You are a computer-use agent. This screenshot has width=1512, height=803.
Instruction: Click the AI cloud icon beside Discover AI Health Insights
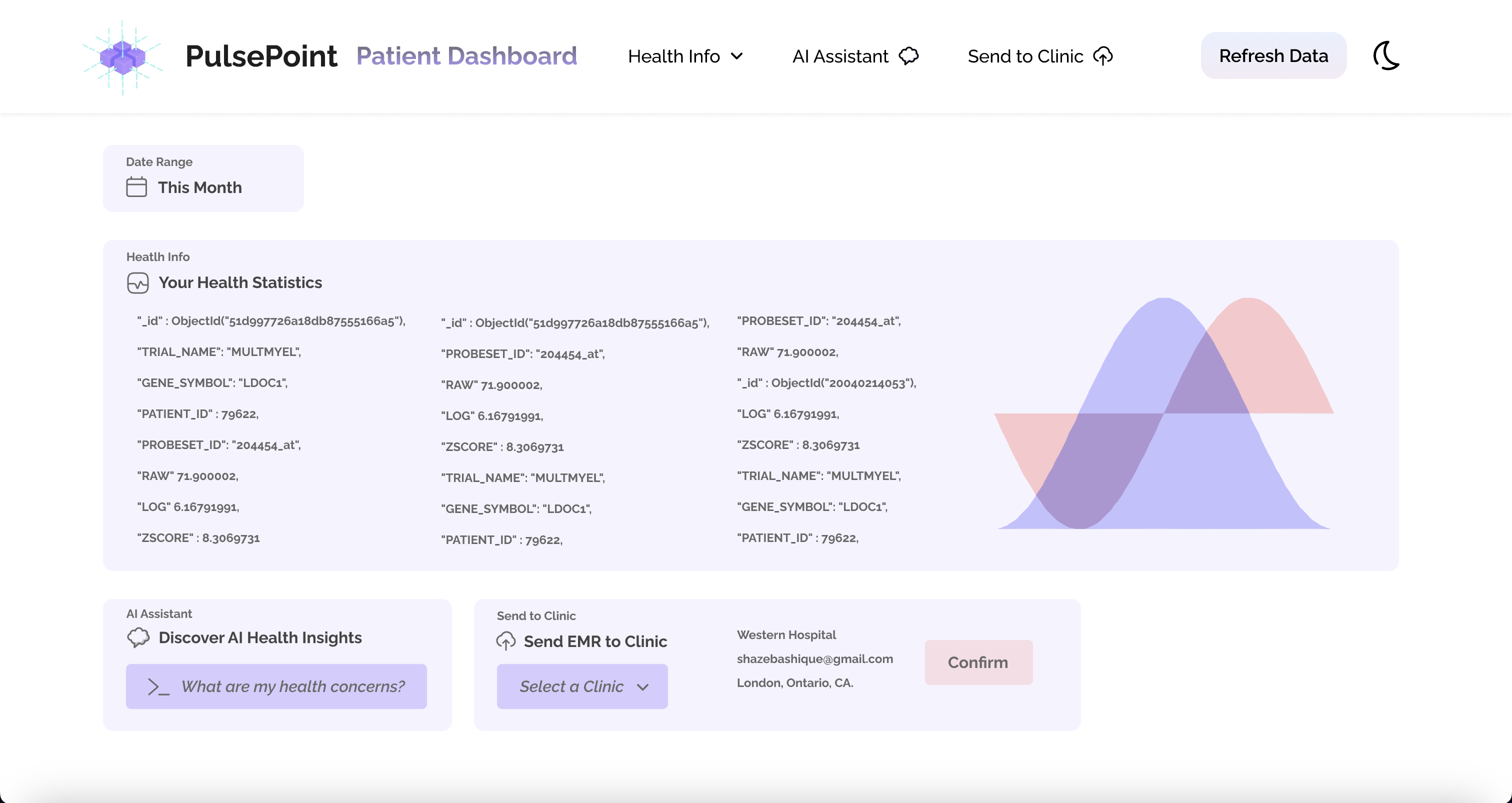(x=138, y=637)
